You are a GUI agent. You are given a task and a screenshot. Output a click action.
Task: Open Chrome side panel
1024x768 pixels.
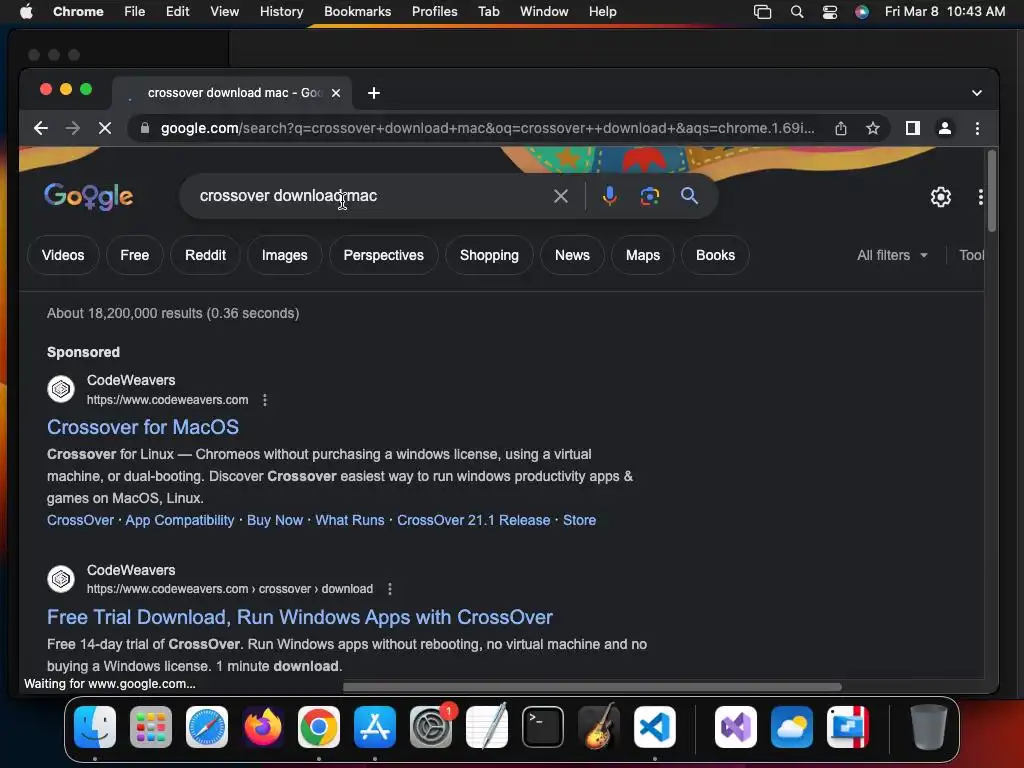pos(912,128)
